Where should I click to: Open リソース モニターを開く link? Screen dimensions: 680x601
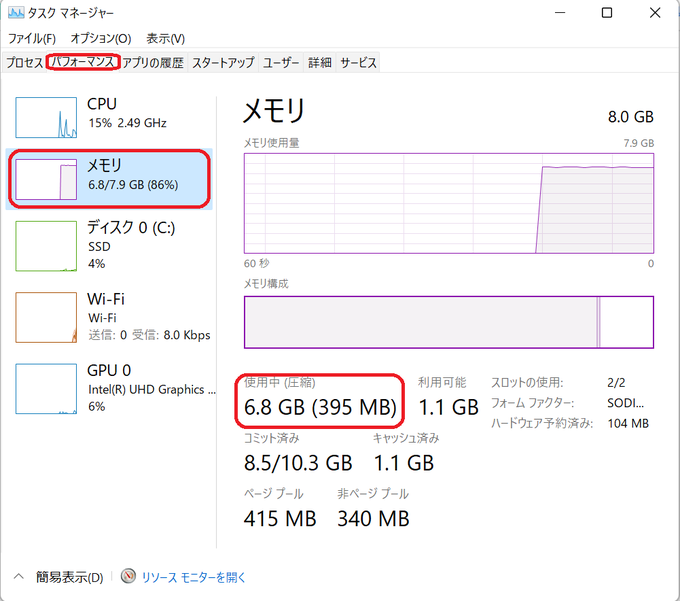coord(193,577)
